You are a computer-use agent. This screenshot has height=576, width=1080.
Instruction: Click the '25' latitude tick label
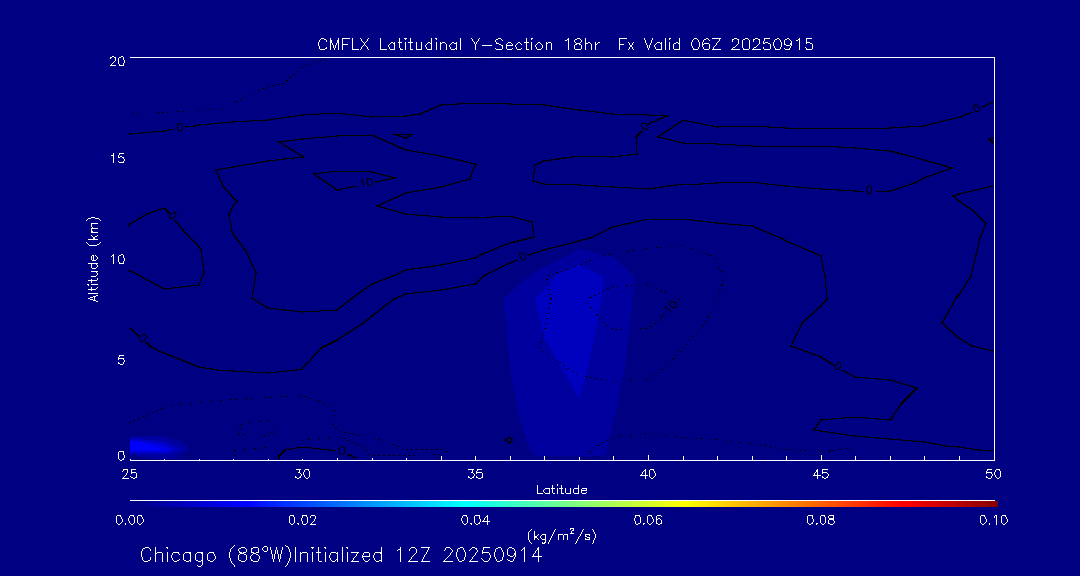[x=129, y=473]
